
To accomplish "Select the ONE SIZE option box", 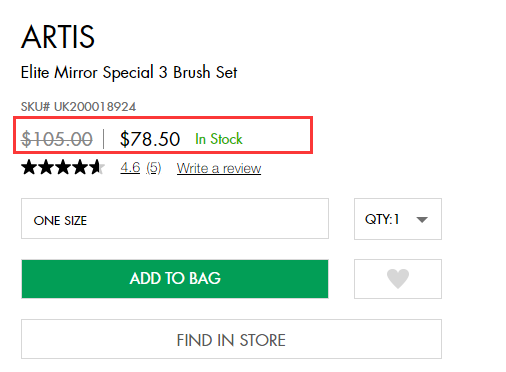I will point(175,219).
